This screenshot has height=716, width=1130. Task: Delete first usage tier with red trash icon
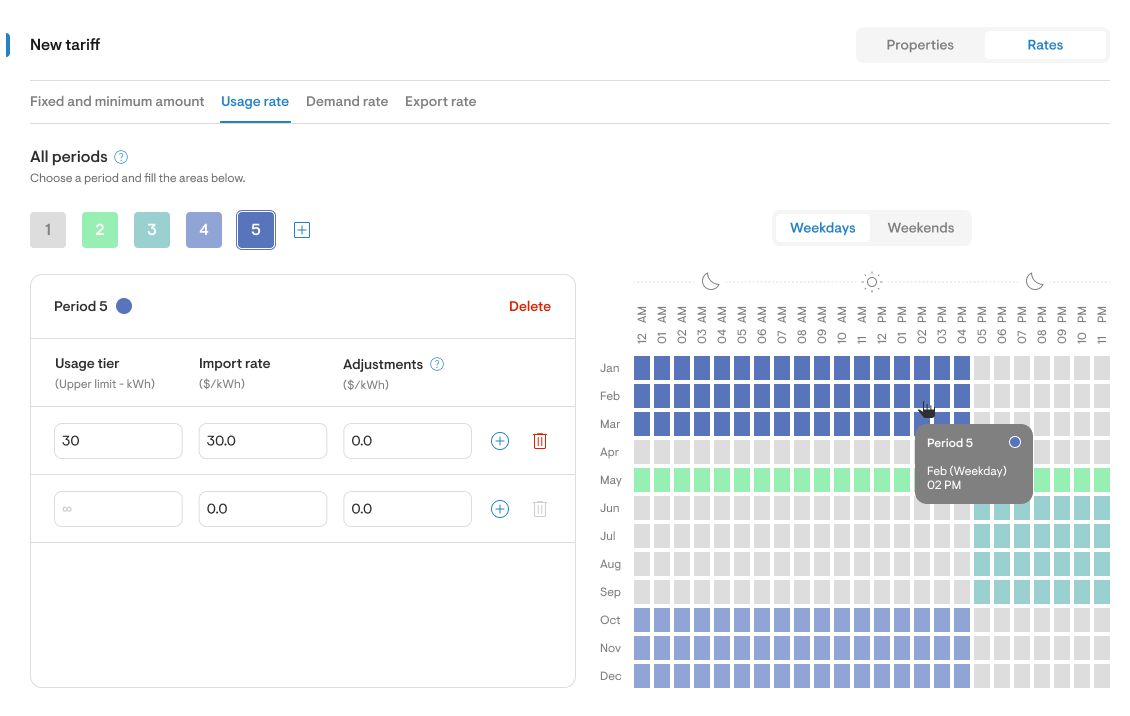click(540, 441)
